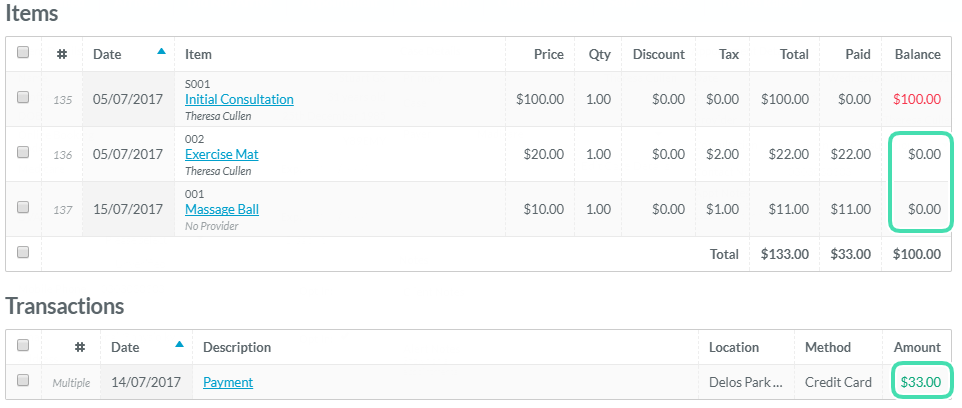Click the # column header in Transactions table
Image resolution: width=962 pixels, height=408 pixels.
[80, 347]
